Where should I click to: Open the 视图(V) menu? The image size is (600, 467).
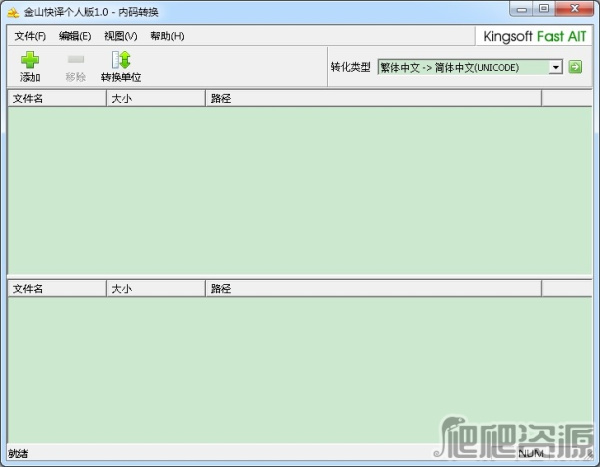tap(121, 36)
